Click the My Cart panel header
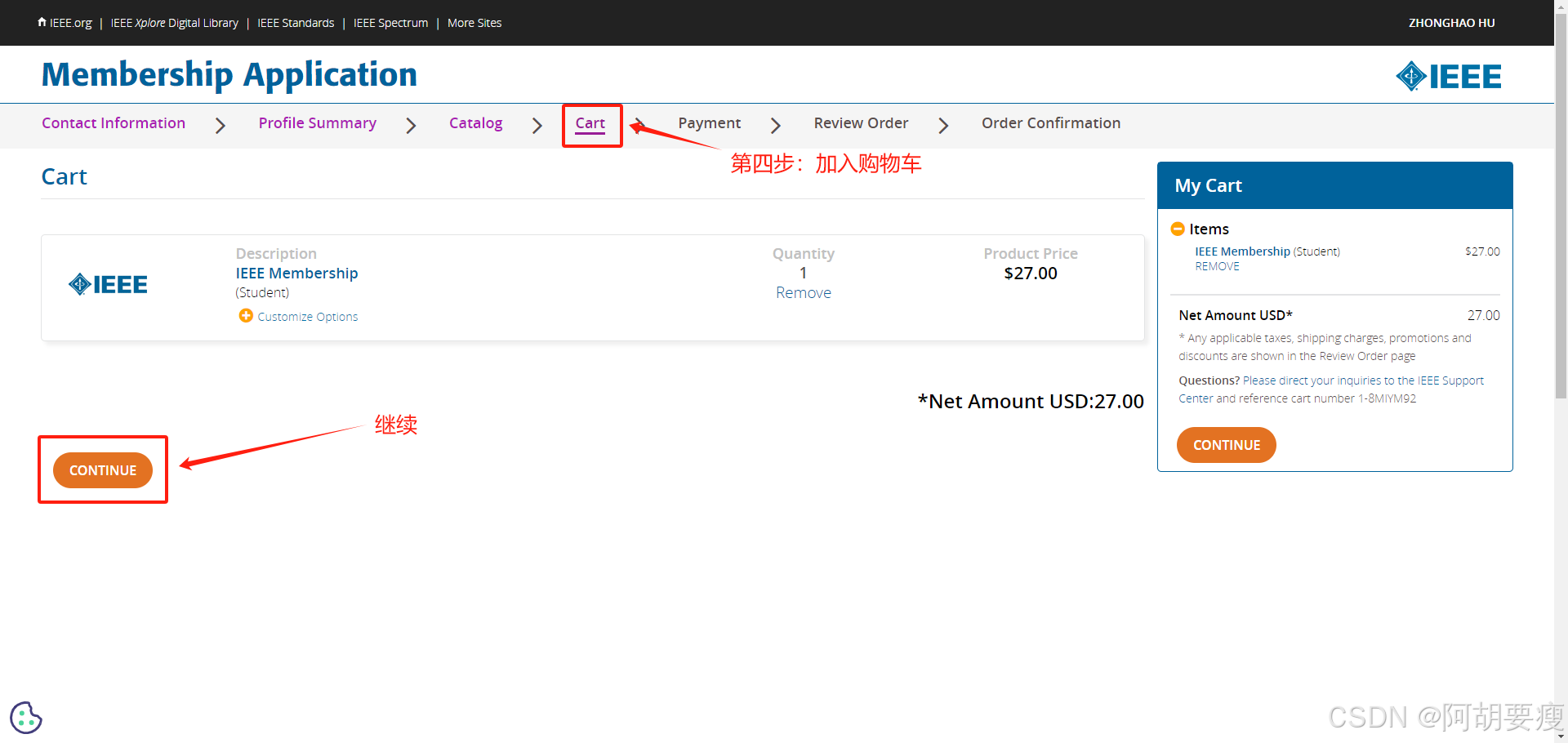 1334,185
